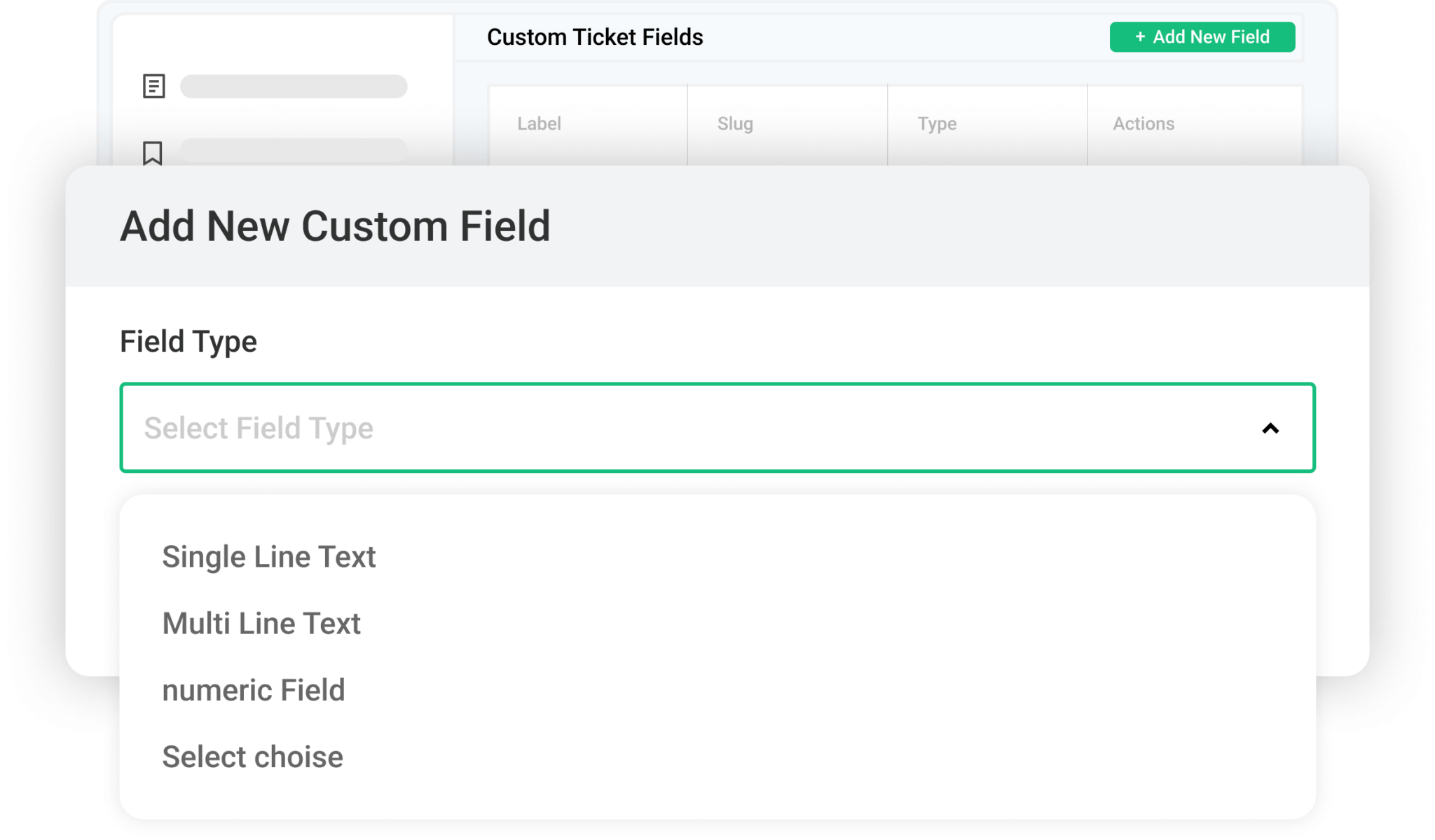Viewport: 1435px width, 840px height.
Task: Click the Label column header
Action: point(538,123)
